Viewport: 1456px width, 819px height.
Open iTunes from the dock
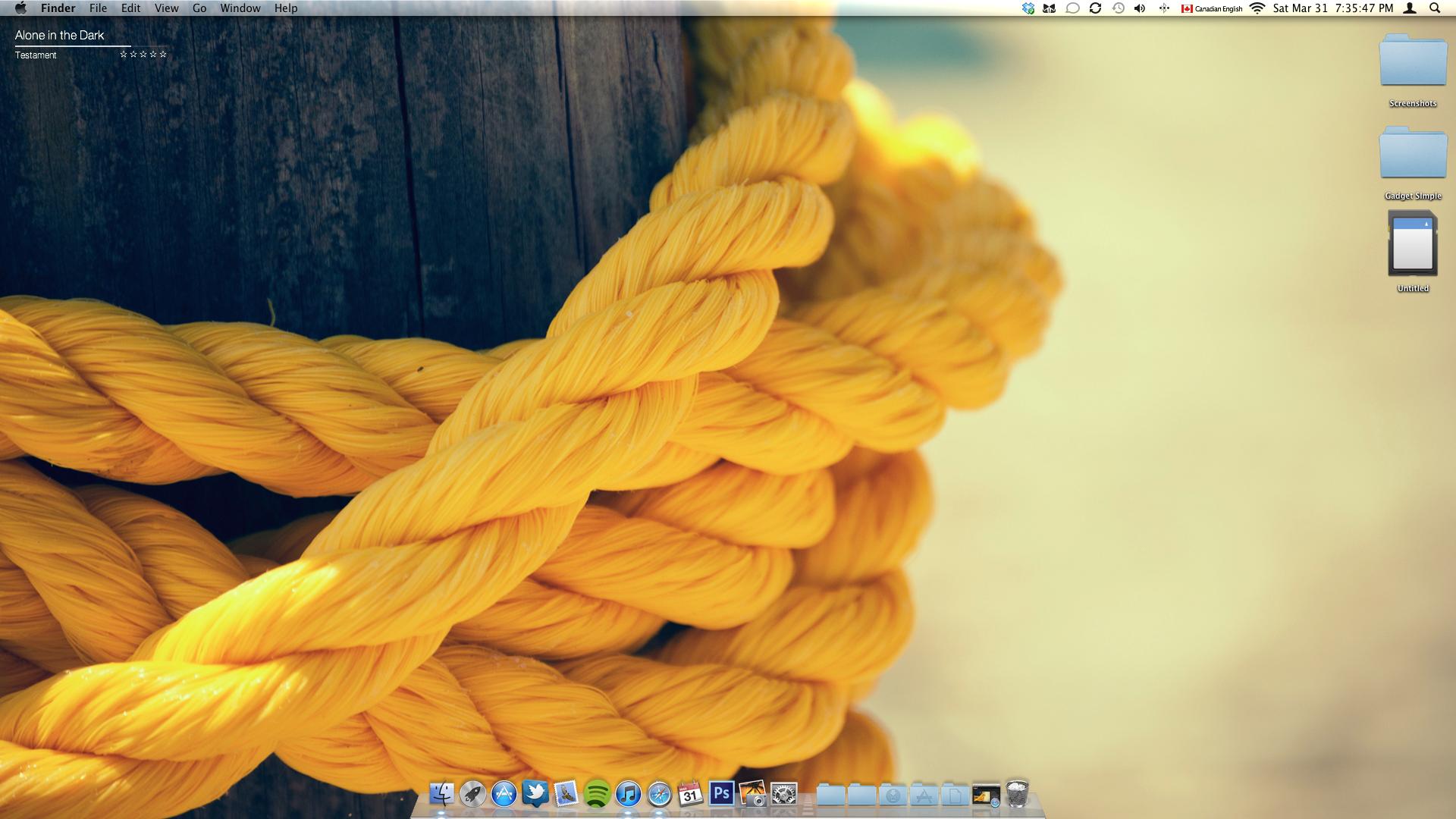click(628, 794)
